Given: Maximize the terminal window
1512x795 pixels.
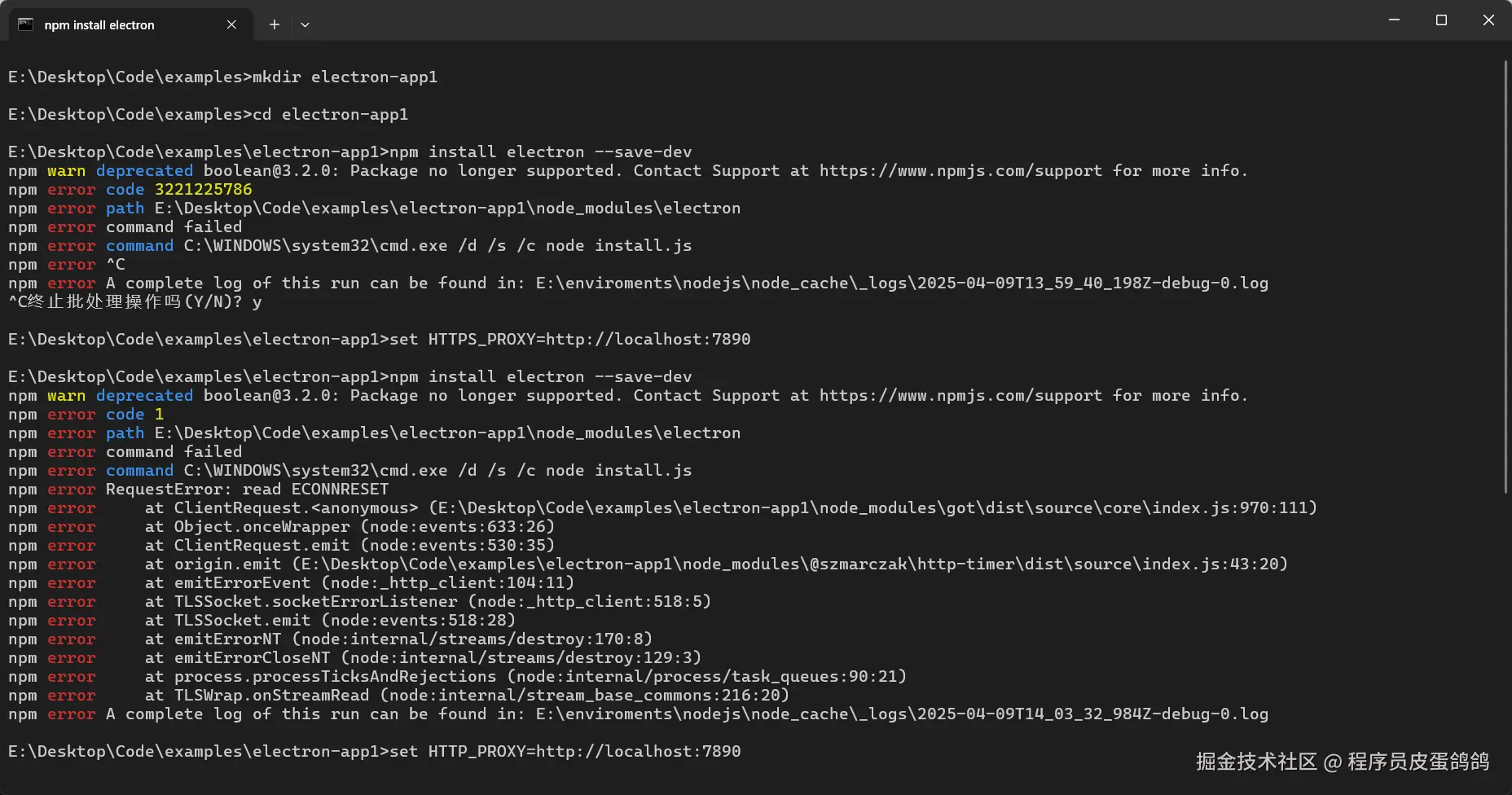Looking at the screenshot, I should [x=1441, y=20].
